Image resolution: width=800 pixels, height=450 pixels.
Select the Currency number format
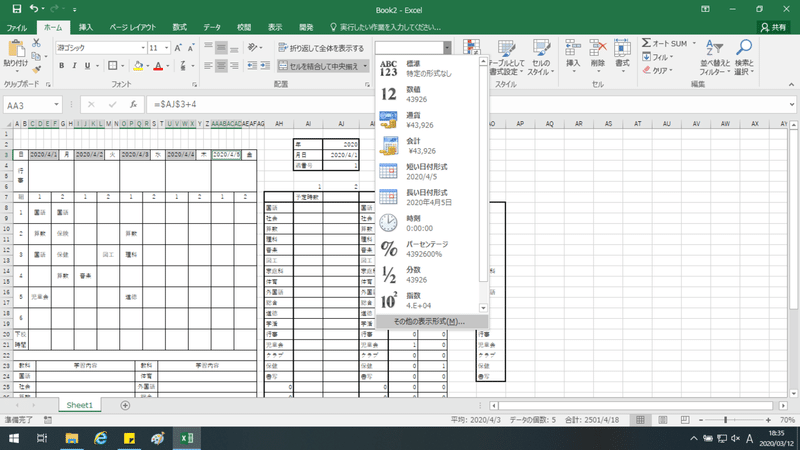click(x=428, y=120)
